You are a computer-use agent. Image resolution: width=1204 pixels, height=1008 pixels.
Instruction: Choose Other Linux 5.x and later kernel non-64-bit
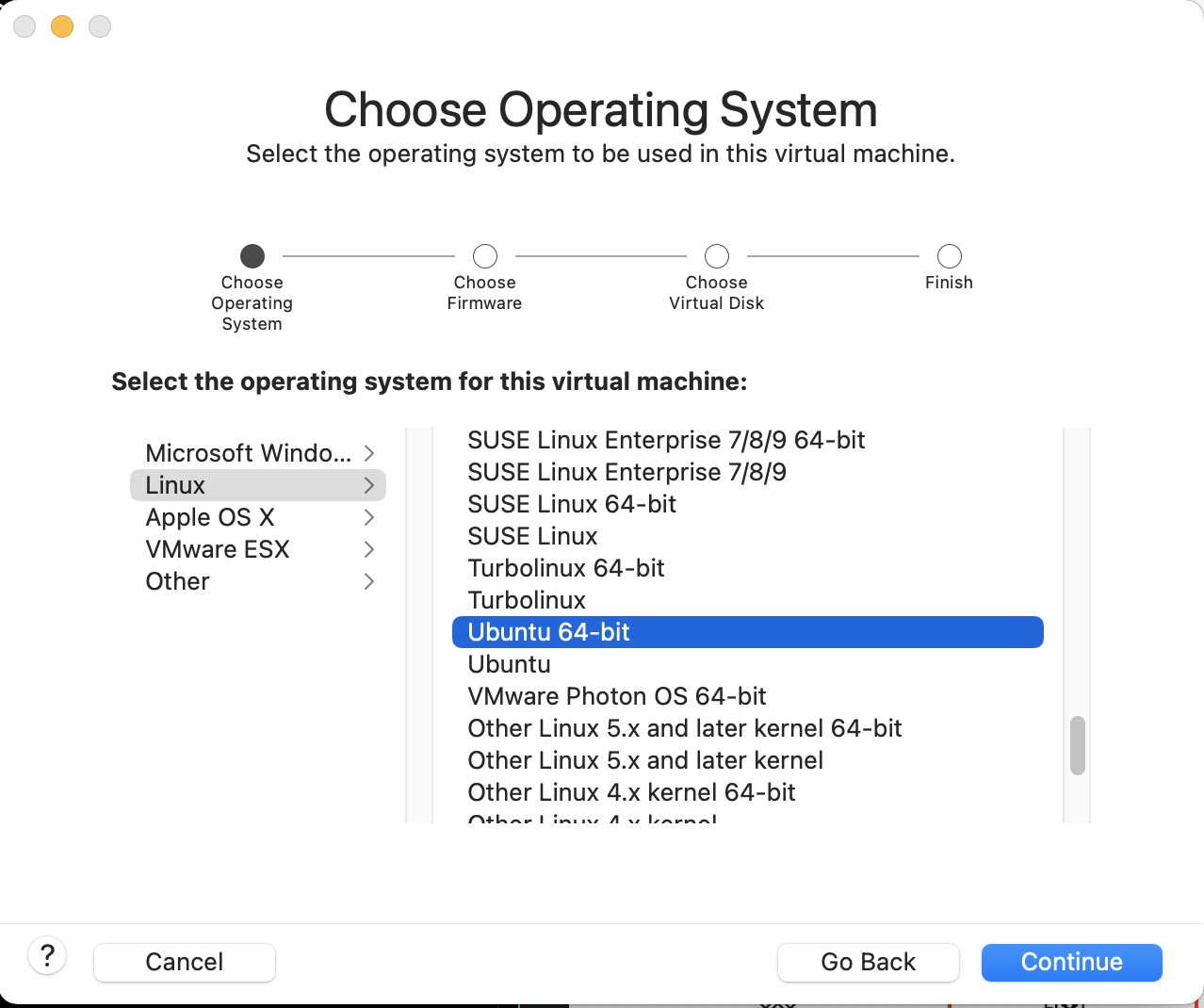click(748, 760)
